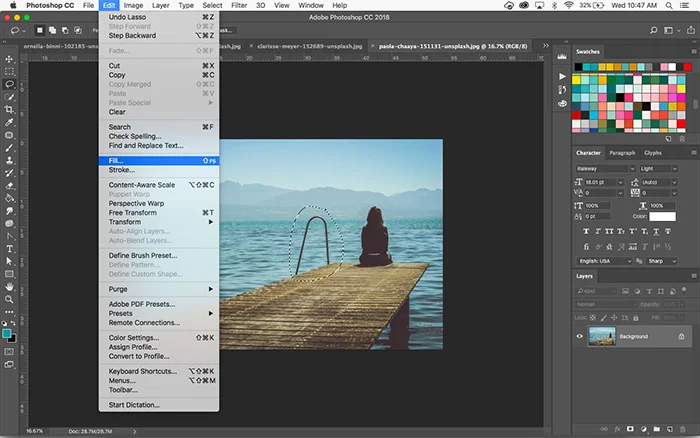Image resolution: width=700 pixels, height=438 pixels.
Task: Create a new swatch in Swatches panel
Action: pos(668,139)
